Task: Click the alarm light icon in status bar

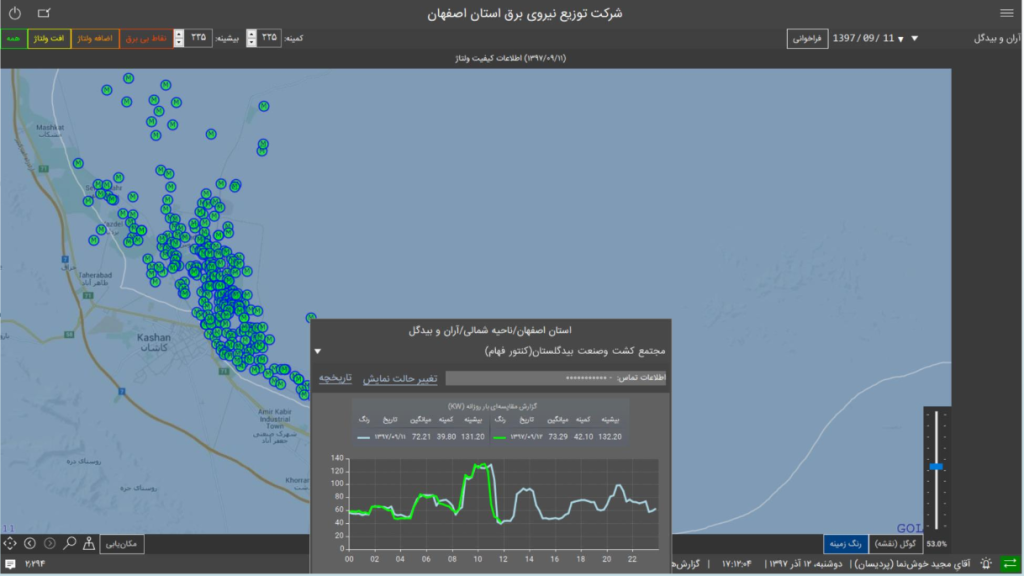Action: pyautogui.click(x=986, y=564)
